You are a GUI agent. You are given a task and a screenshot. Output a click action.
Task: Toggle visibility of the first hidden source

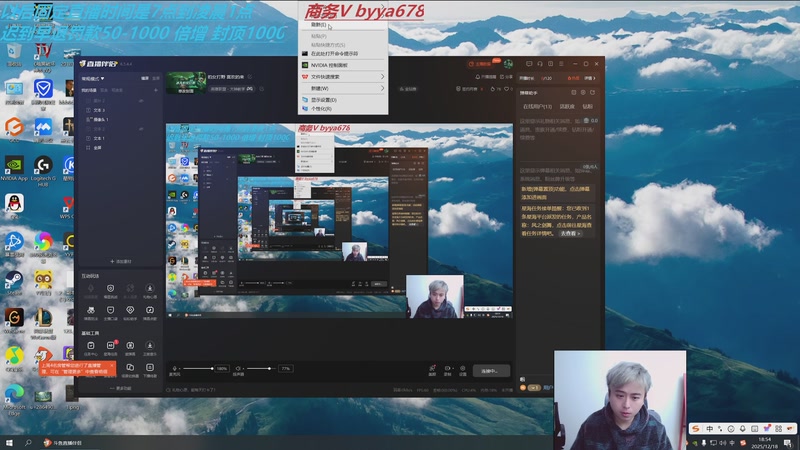pyautogui.click(x=141, y=101)
